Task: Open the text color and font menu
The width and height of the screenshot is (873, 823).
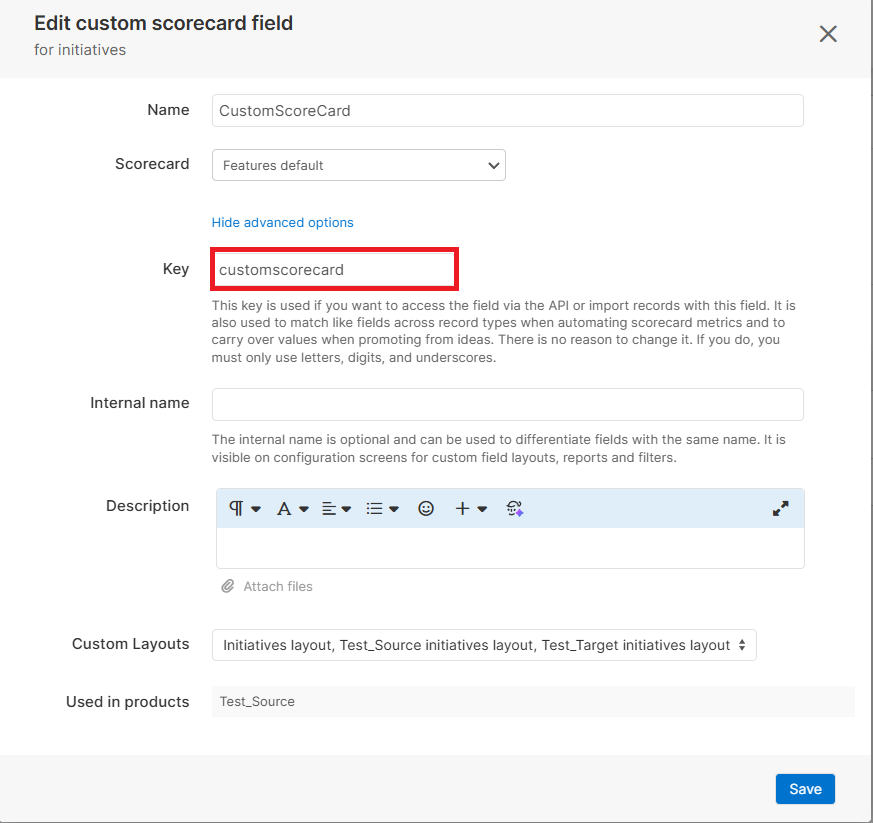Action: click(292, 509)
